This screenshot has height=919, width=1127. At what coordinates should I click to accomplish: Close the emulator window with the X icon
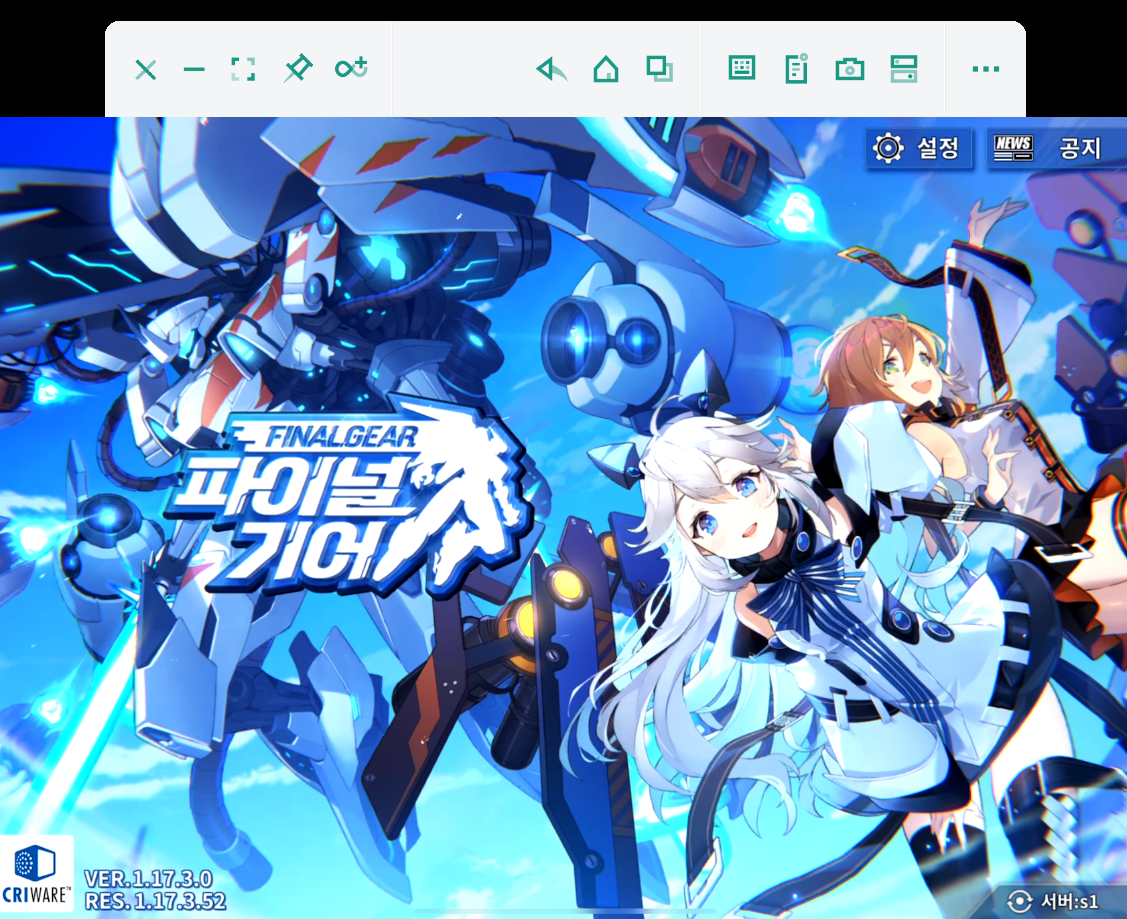tap(146, 70)
